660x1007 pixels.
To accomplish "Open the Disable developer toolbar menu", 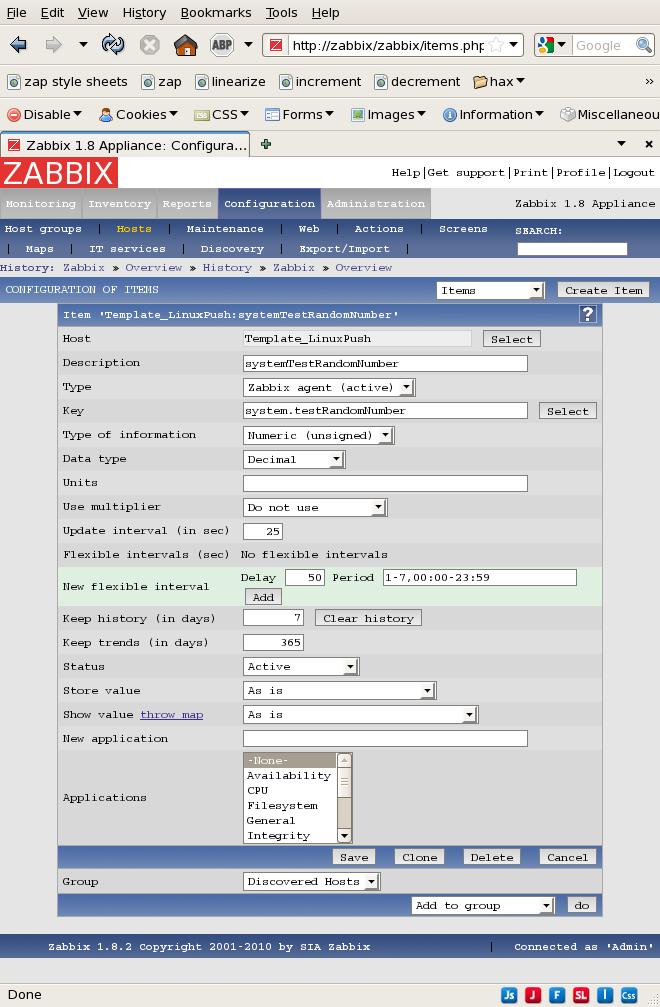I will tap(44, 114).
